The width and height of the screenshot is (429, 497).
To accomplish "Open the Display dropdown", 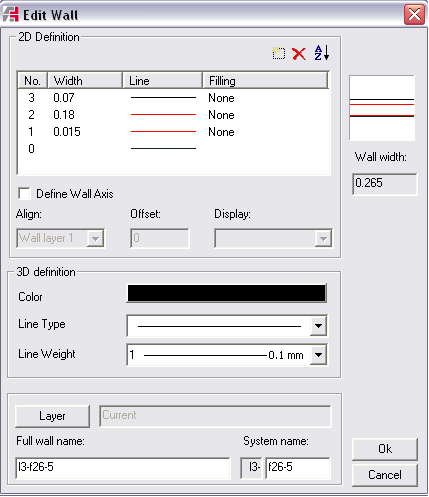I will 323,238.
